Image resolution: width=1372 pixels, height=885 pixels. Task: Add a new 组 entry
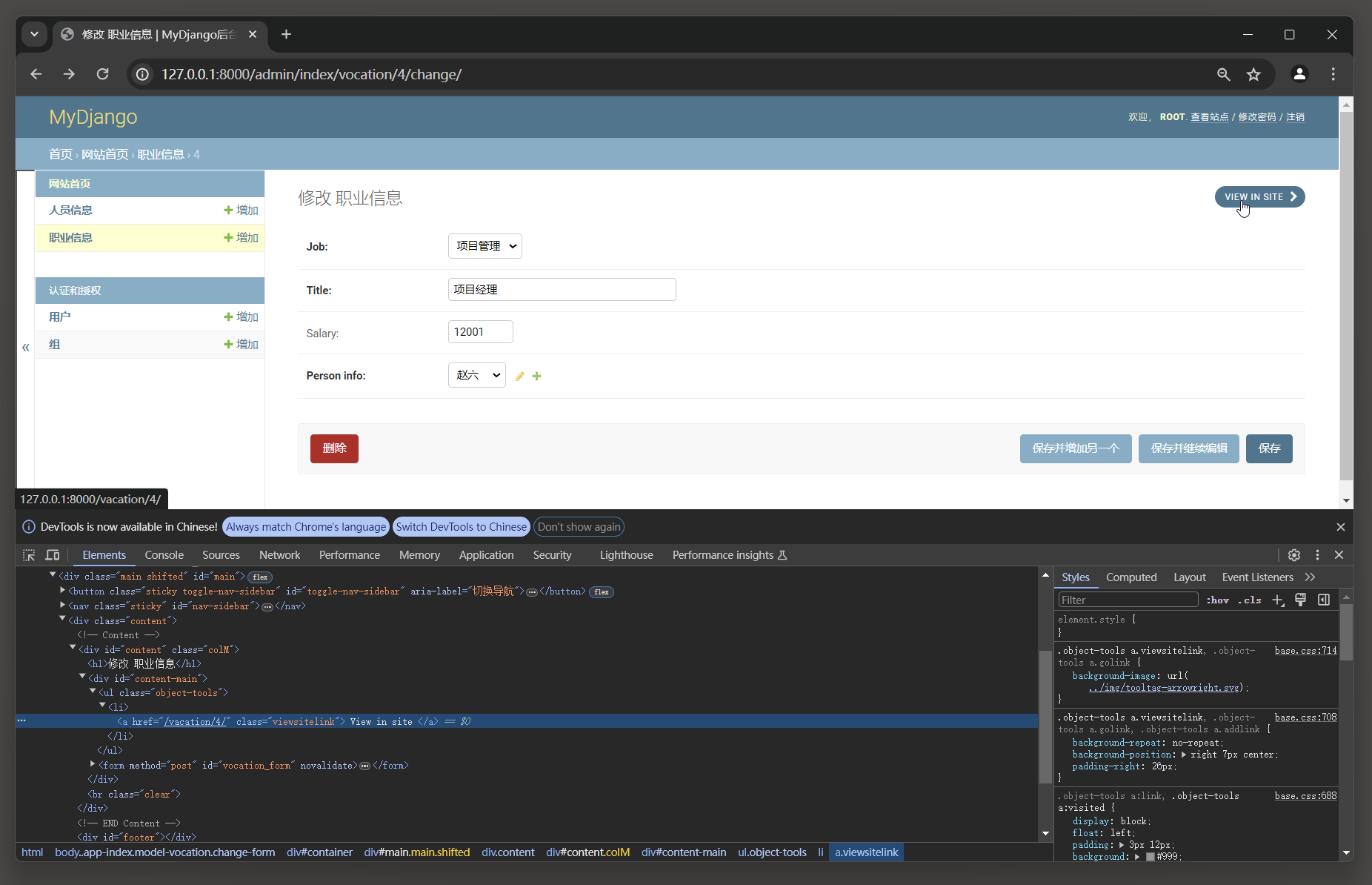[241, 345]
